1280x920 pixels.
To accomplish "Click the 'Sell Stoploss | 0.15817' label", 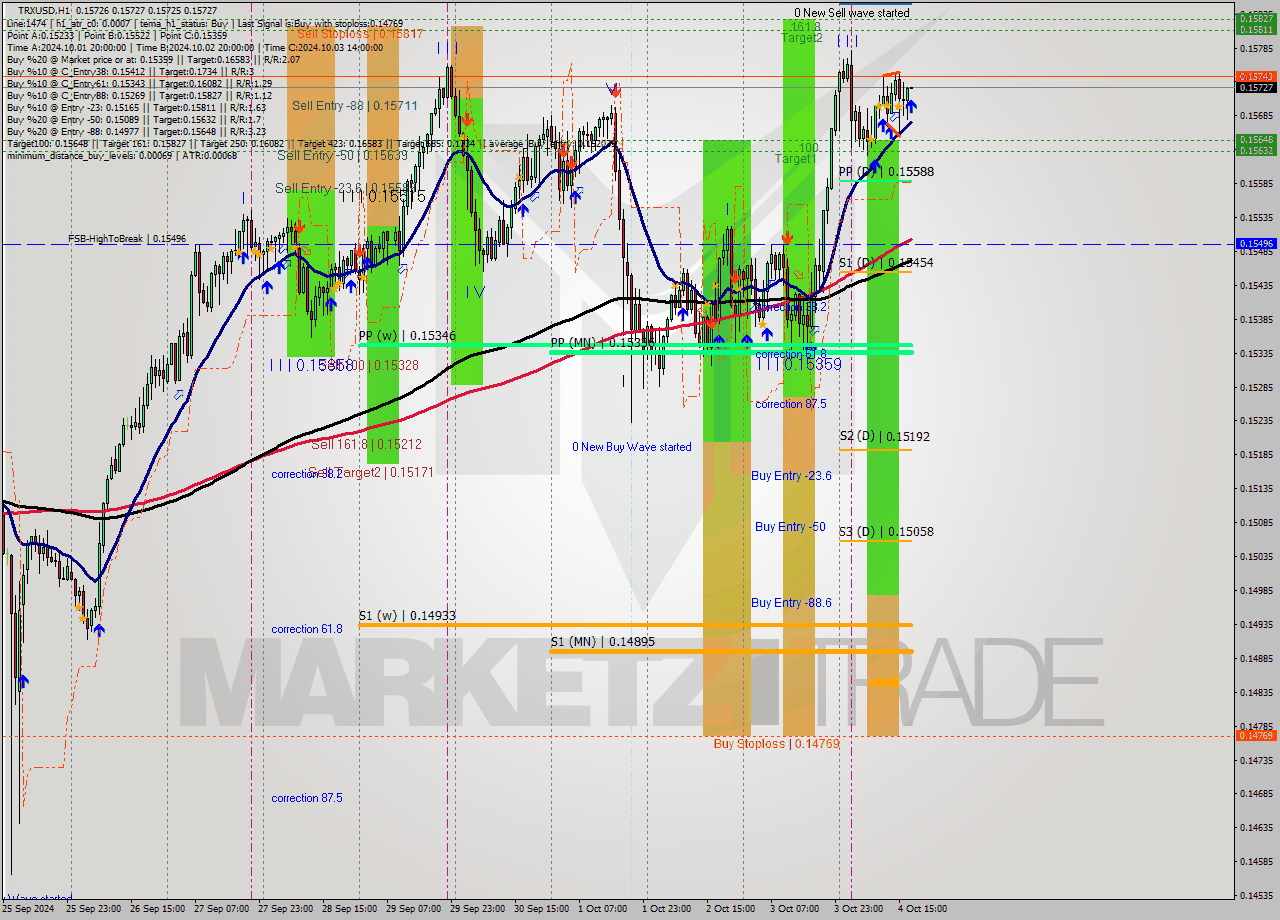I will coord(361,33).
